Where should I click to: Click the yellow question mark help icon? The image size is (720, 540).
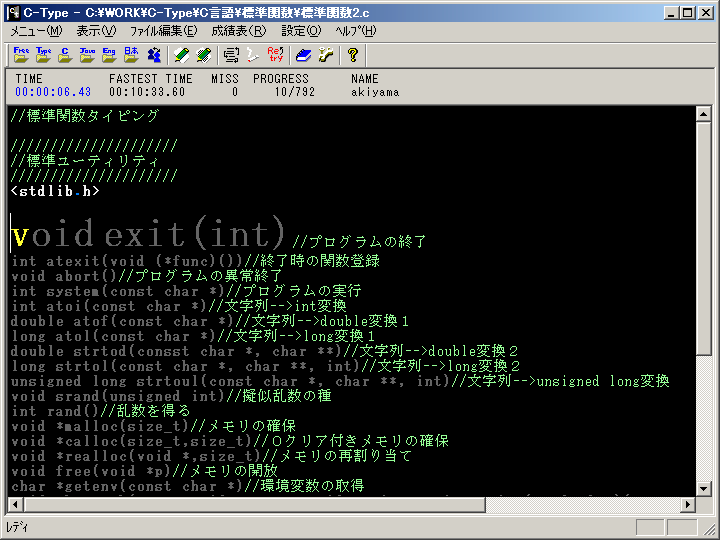[x=353, y=55]
